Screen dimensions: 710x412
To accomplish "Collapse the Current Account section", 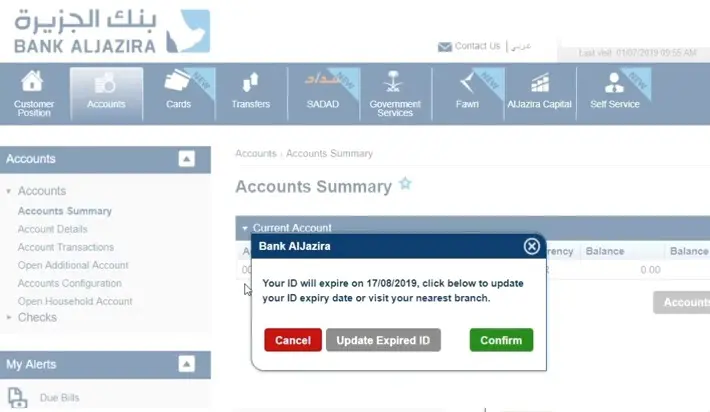I will pos(245,228).
